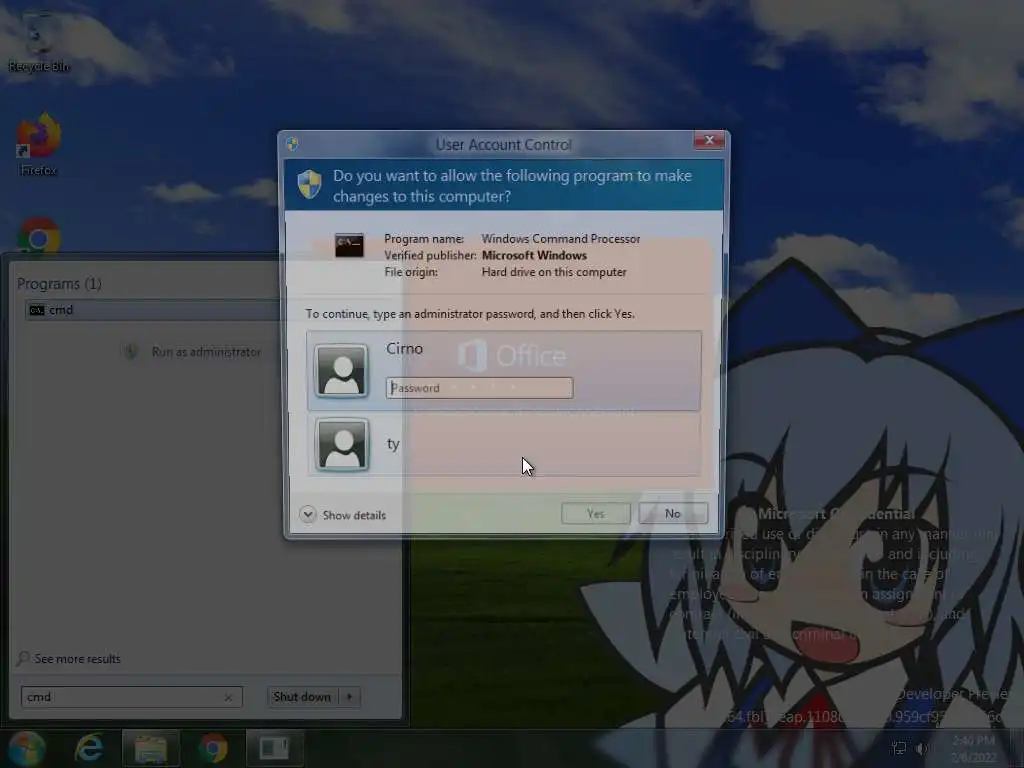
Task: Close the User Account Control dialog
Action: 709,140
